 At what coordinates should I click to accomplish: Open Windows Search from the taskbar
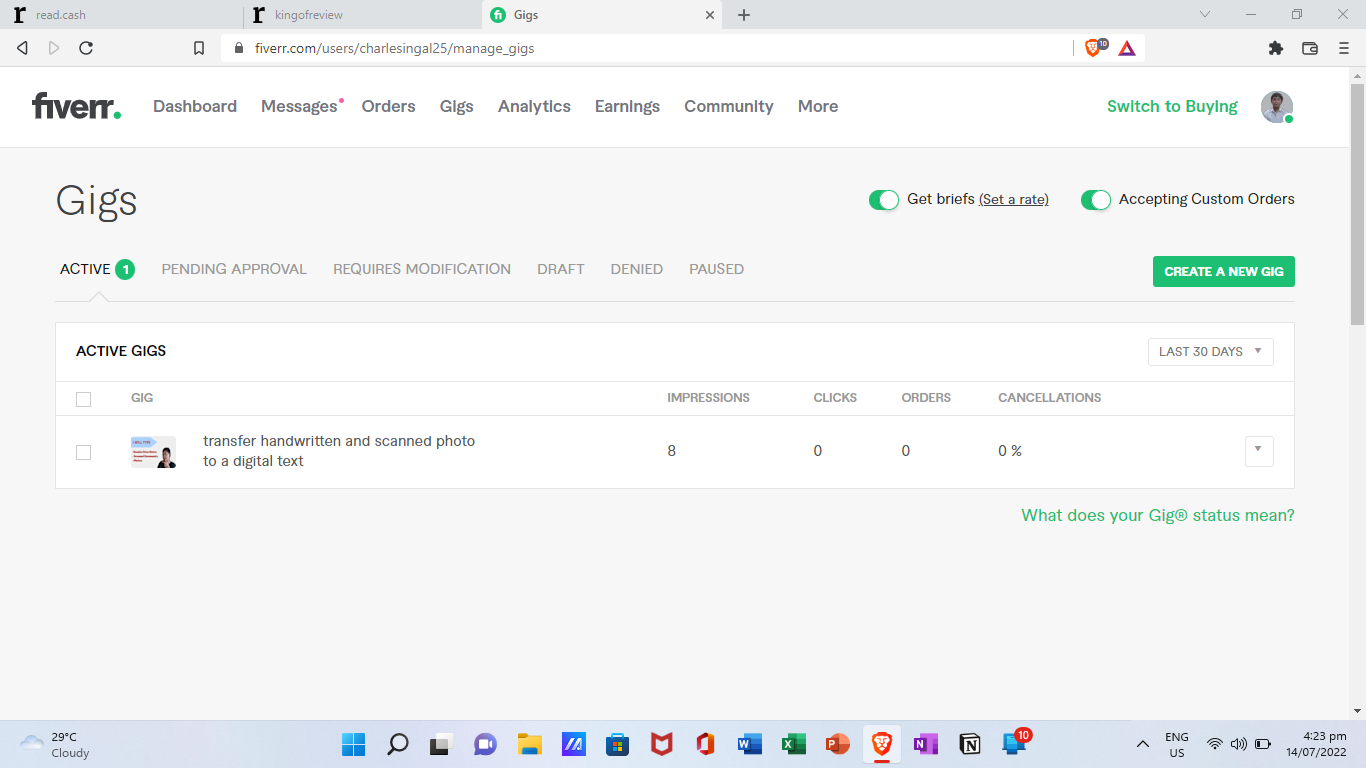pyautogui.click(x=398, y=744)
